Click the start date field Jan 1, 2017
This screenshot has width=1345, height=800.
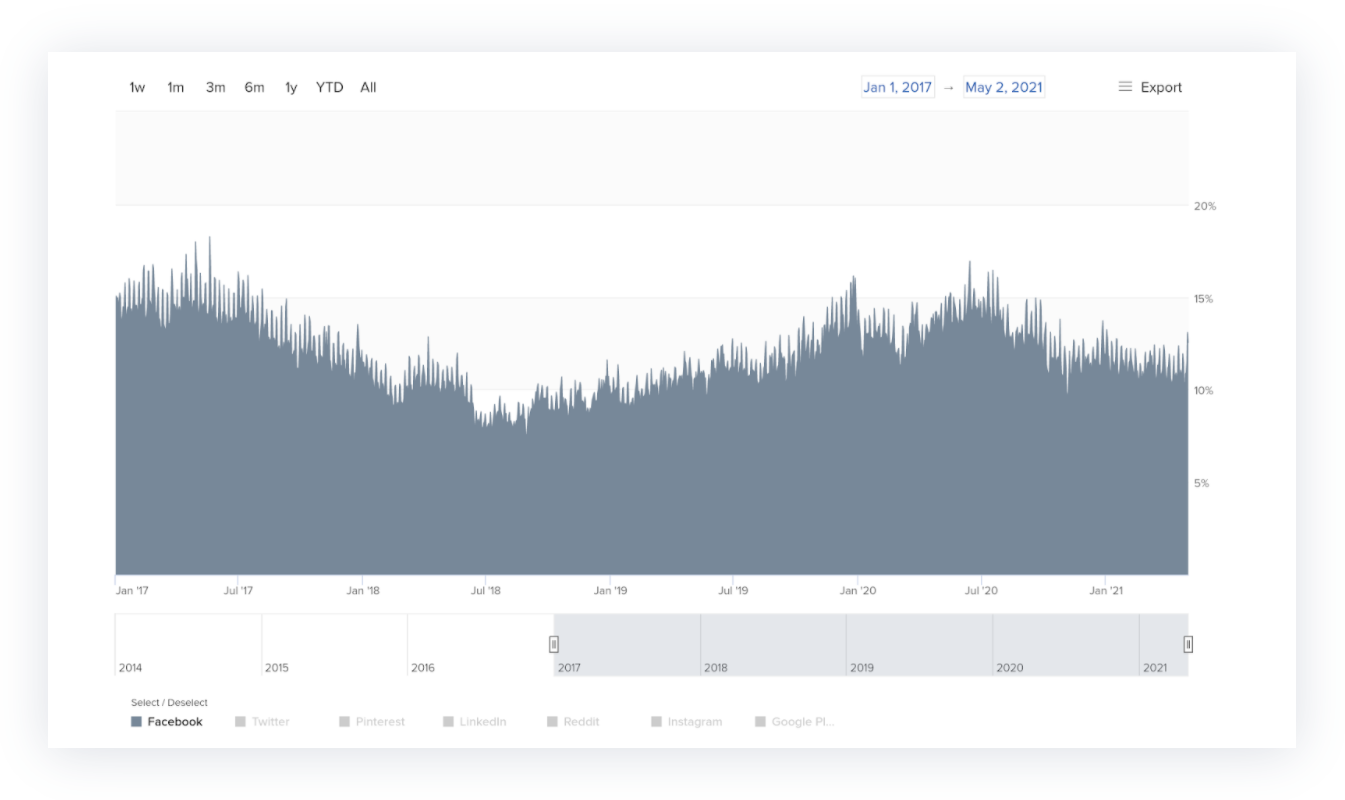pos(897,87)
